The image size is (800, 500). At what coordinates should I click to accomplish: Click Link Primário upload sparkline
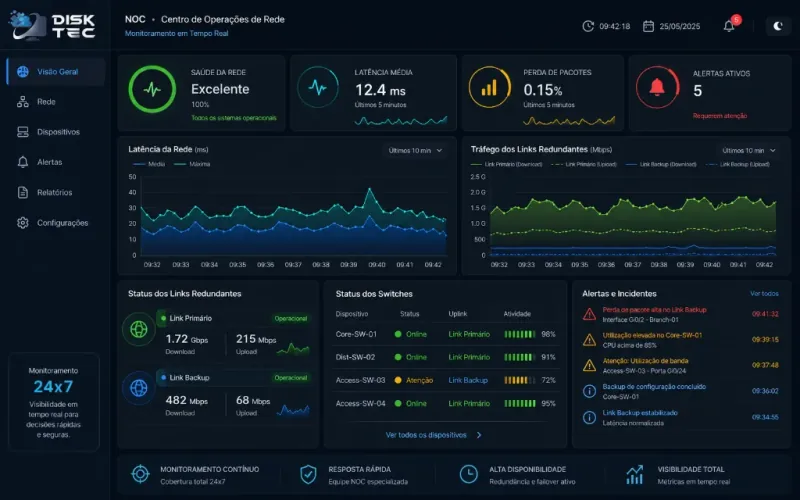pos(293,348)
